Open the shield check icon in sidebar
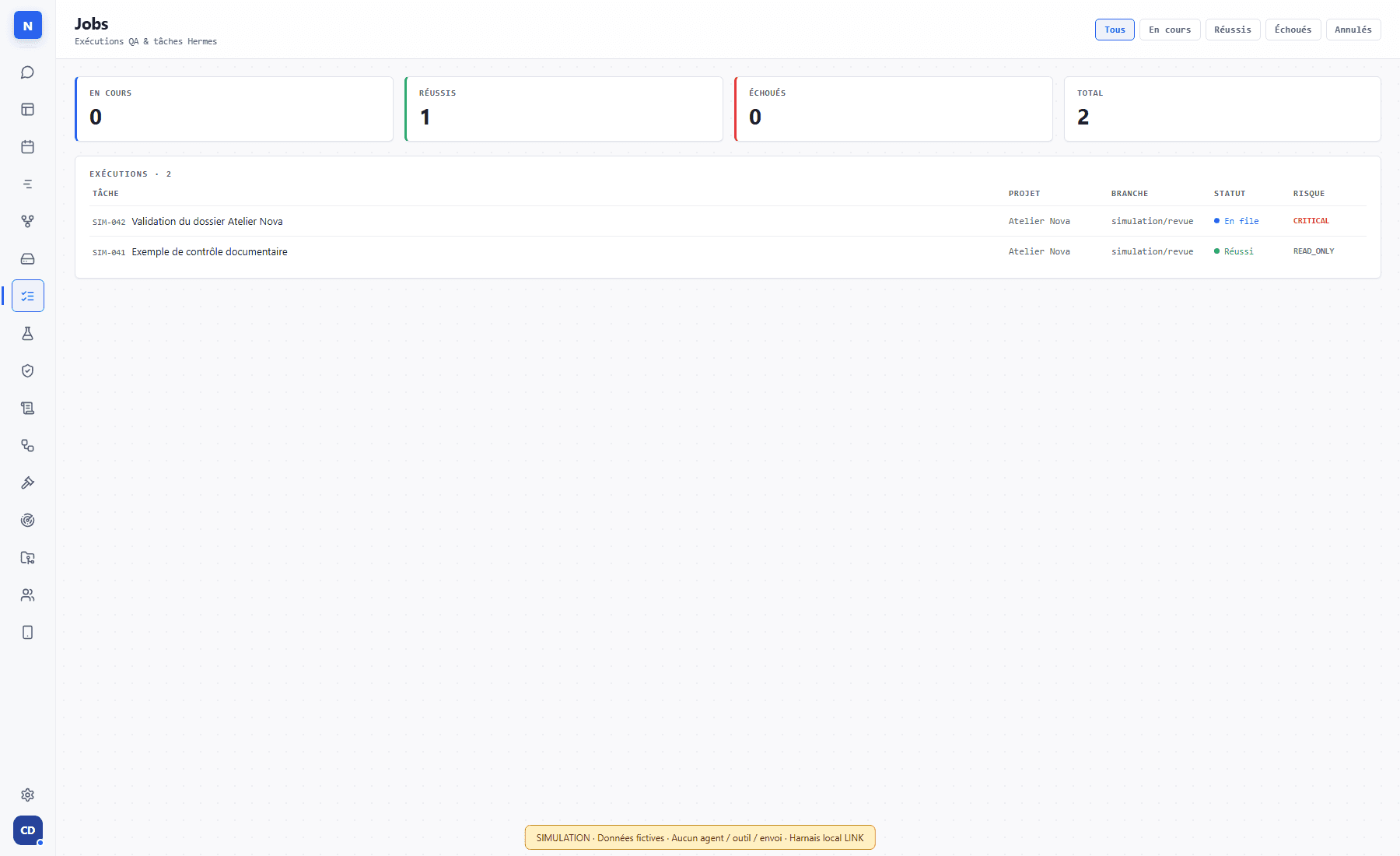The height and width of the screenshot is (856, 1400). [27, 371]
